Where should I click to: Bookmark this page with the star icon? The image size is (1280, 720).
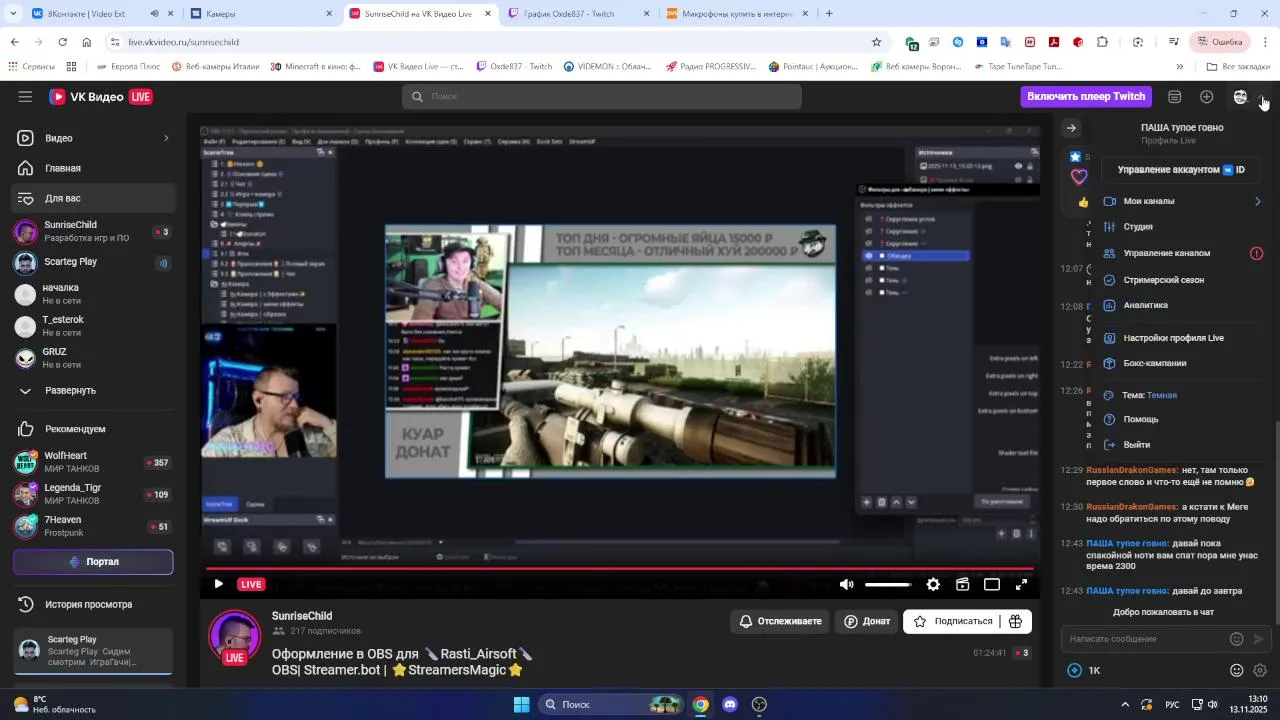coord(877,42)
